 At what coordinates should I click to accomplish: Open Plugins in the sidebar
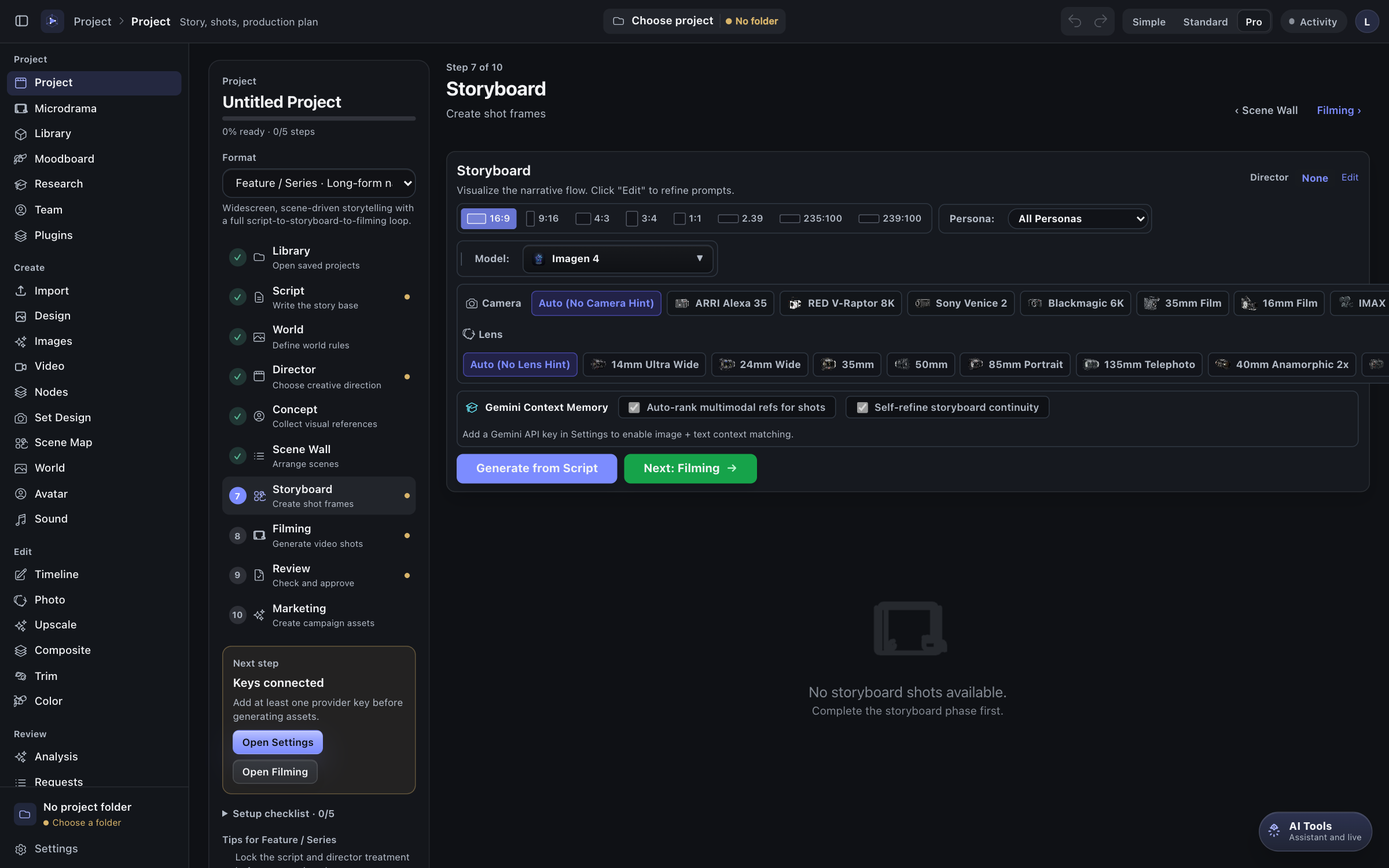pyautogui.click(x=94, y=235)
